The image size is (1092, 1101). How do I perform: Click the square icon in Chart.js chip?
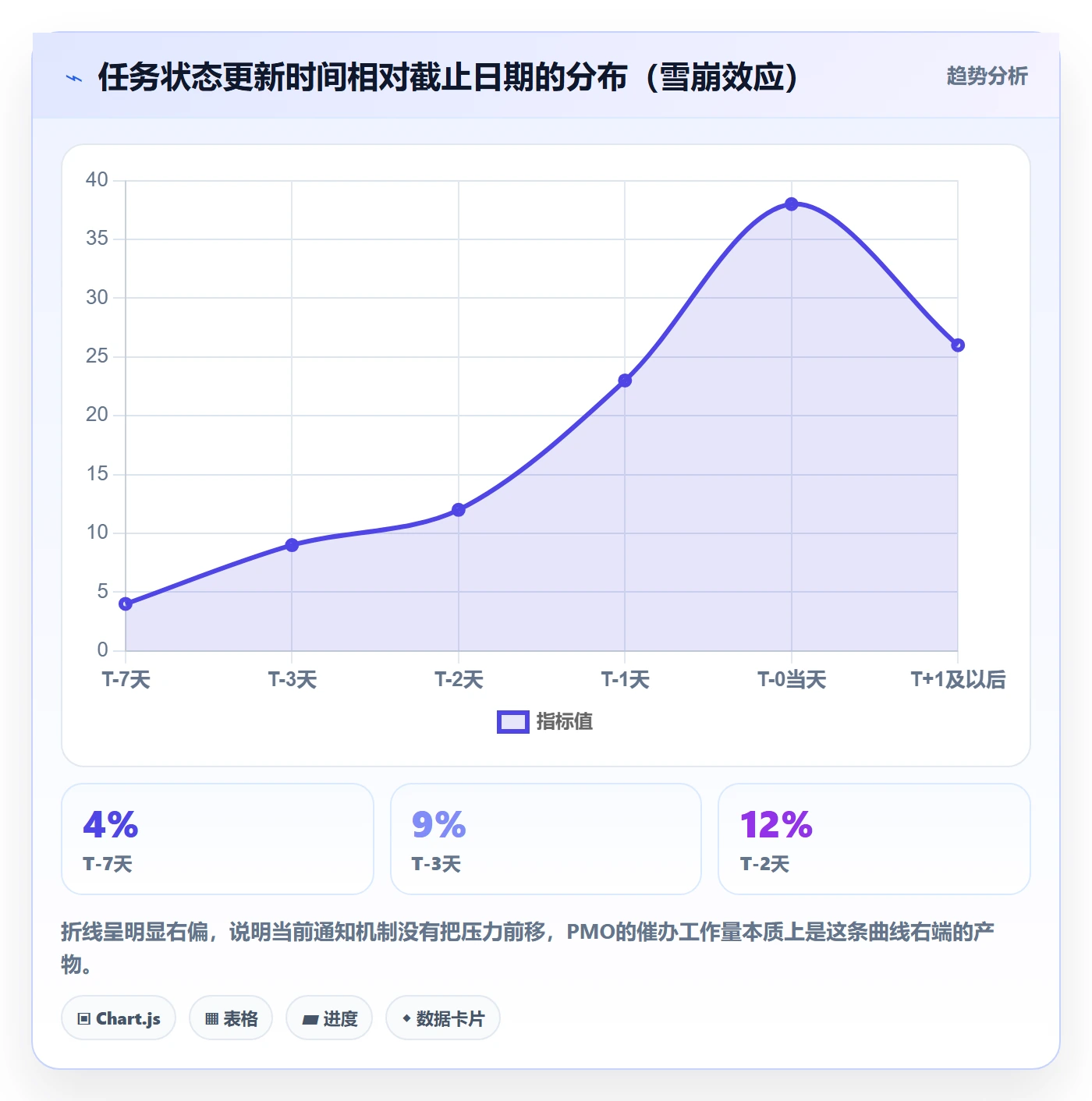click(x=84, y=1019)
